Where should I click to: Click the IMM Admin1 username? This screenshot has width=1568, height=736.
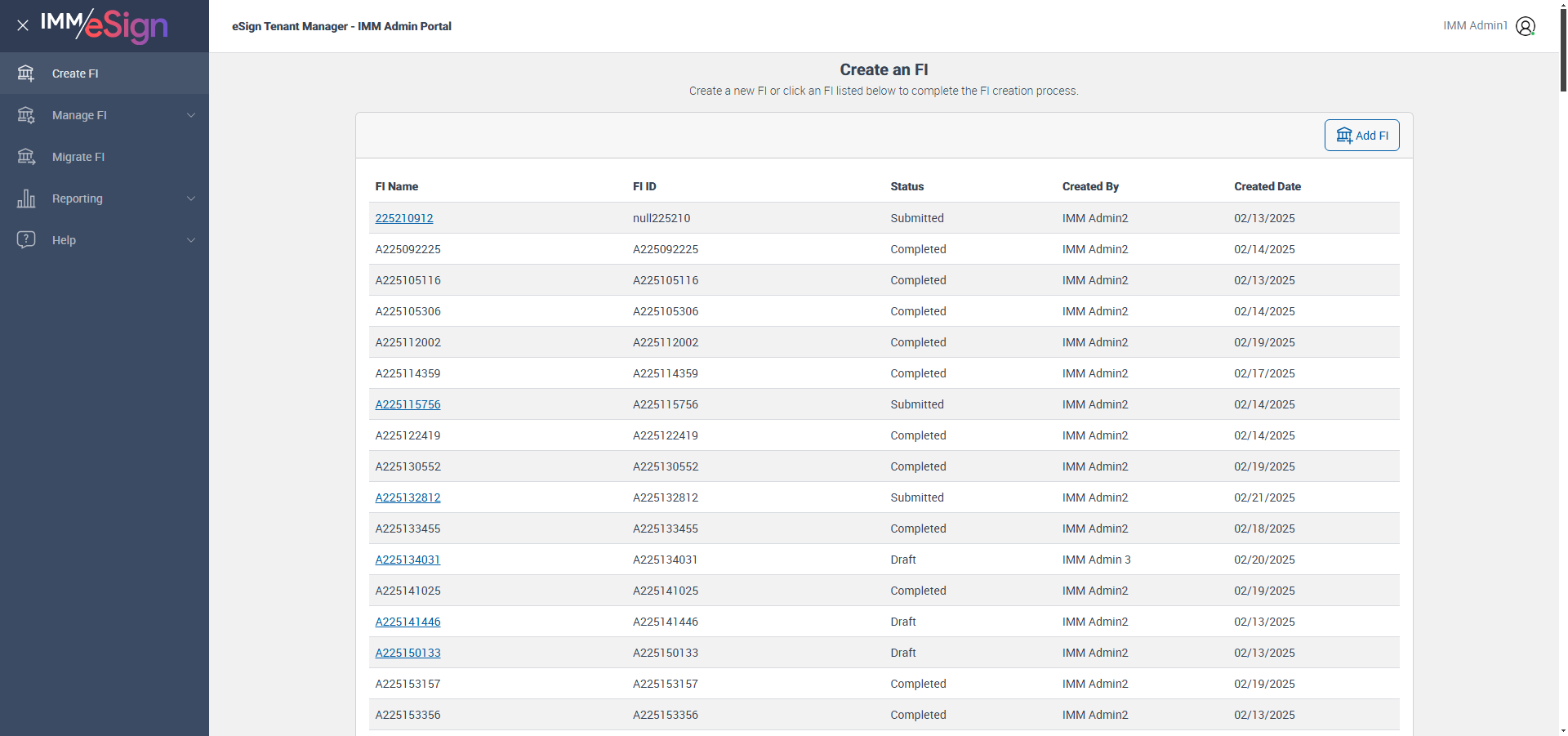click(x=1475, y=26)
